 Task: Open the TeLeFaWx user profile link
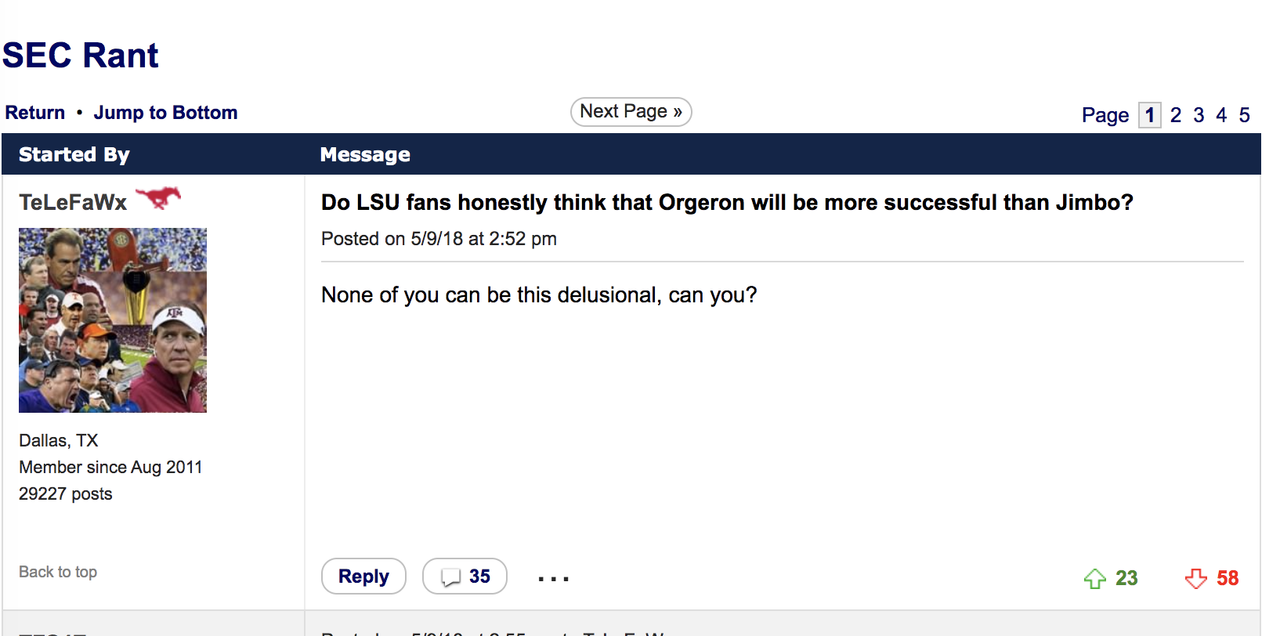click(73, 202)
